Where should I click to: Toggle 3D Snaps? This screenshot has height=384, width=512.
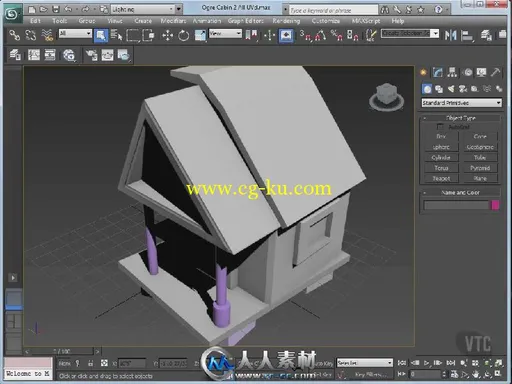tap(305, 35)
